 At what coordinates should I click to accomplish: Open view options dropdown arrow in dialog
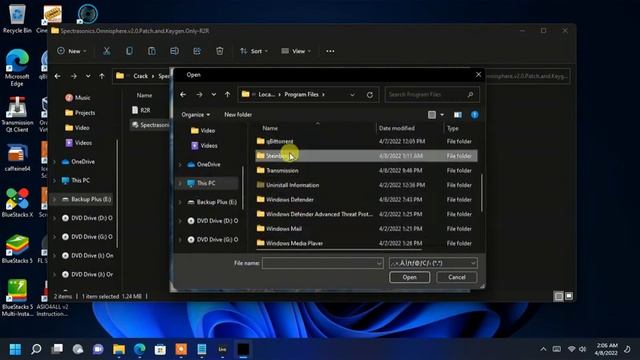click(442, 115)
